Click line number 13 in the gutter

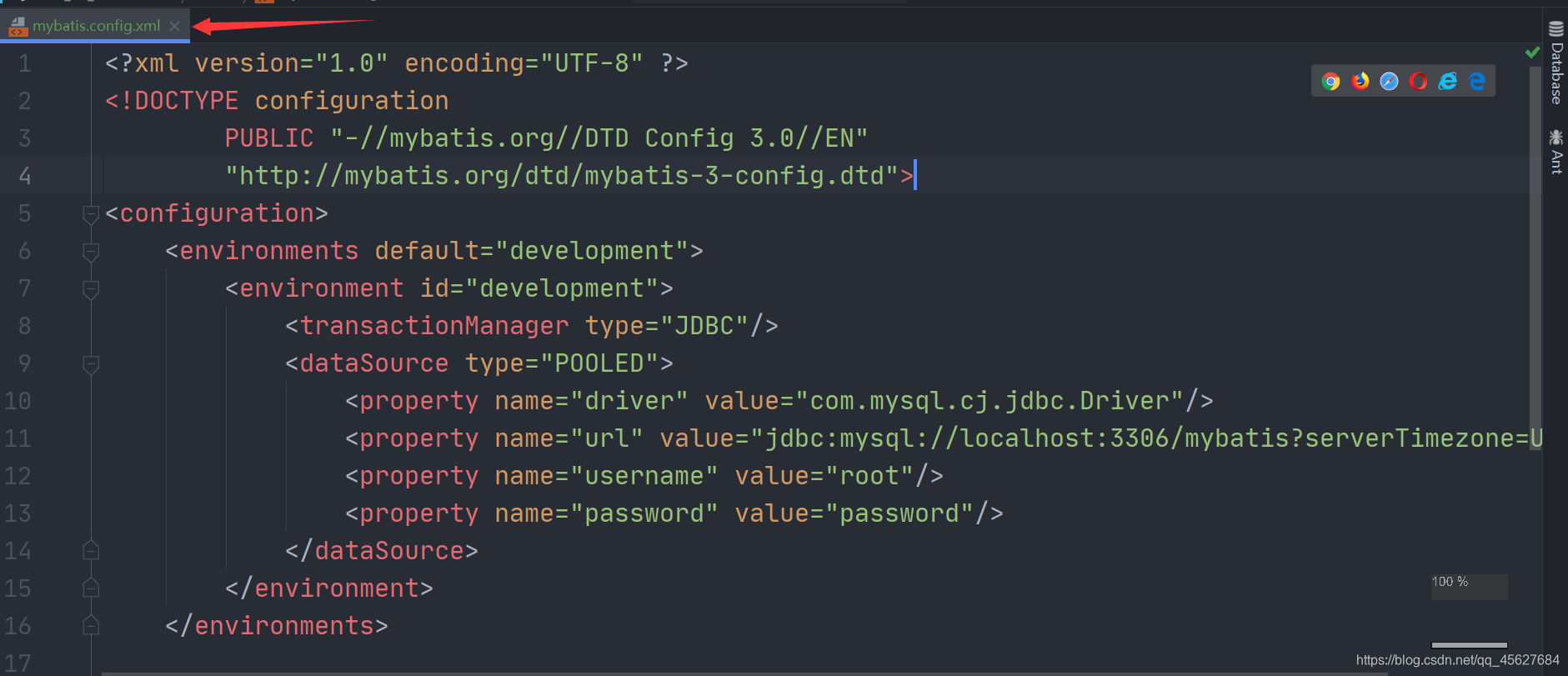(18, 513)
